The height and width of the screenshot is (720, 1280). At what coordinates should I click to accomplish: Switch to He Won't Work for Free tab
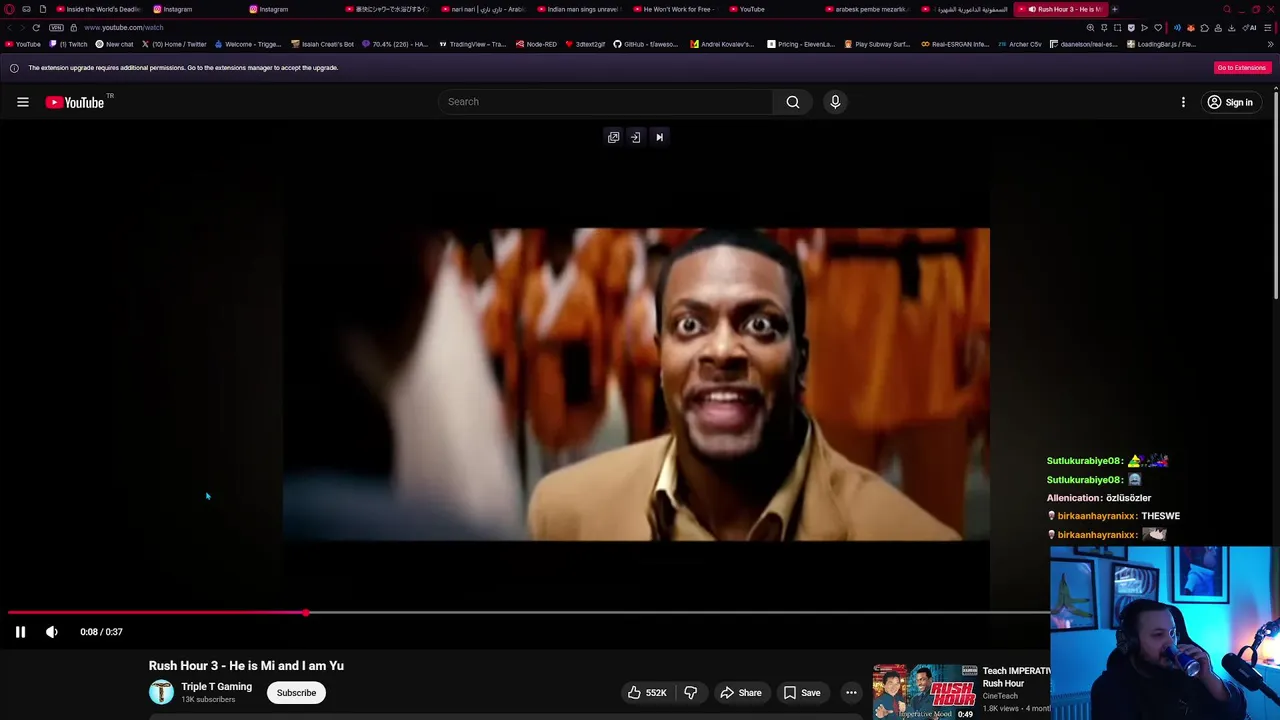click(675, 9)
